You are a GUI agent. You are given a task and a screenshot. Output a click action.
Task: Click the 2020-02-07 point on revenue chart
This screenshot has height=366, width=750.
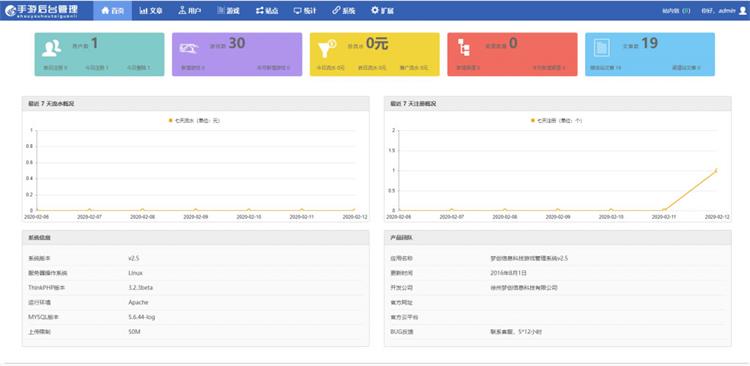click(89, 210)
